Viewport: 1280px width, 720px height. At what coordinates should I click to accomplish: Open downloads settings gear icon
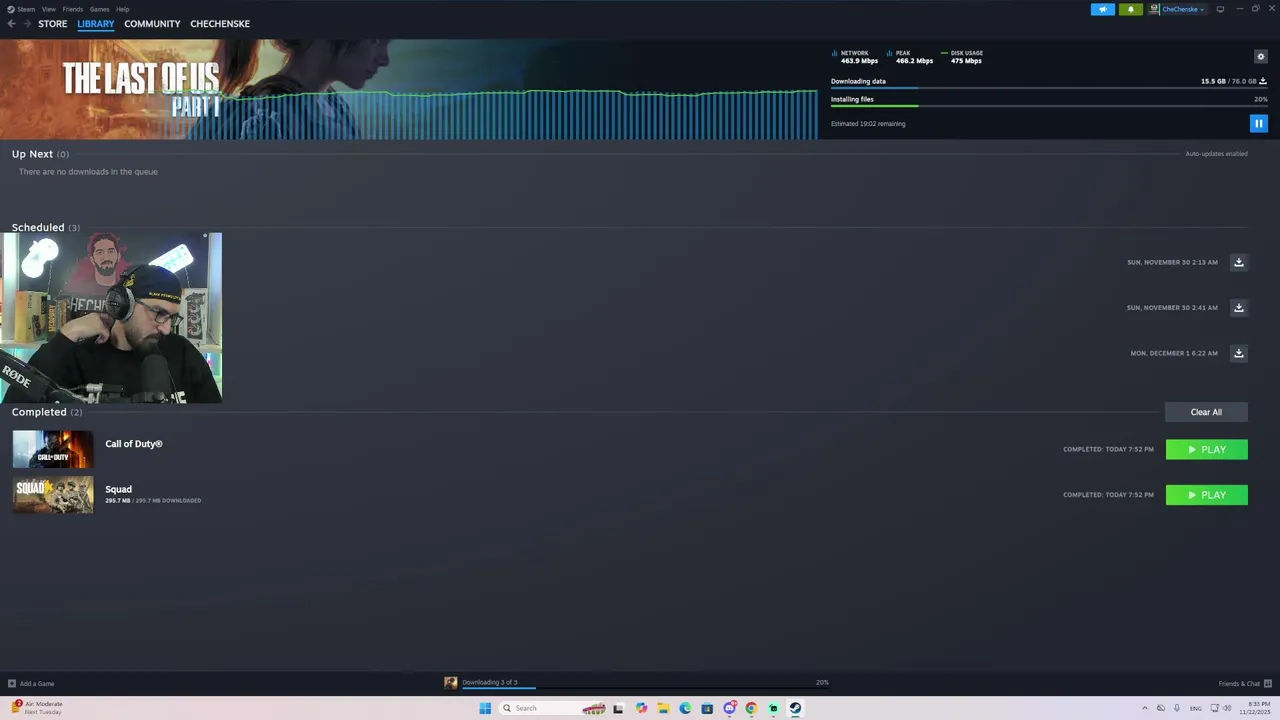[1261, 57]
